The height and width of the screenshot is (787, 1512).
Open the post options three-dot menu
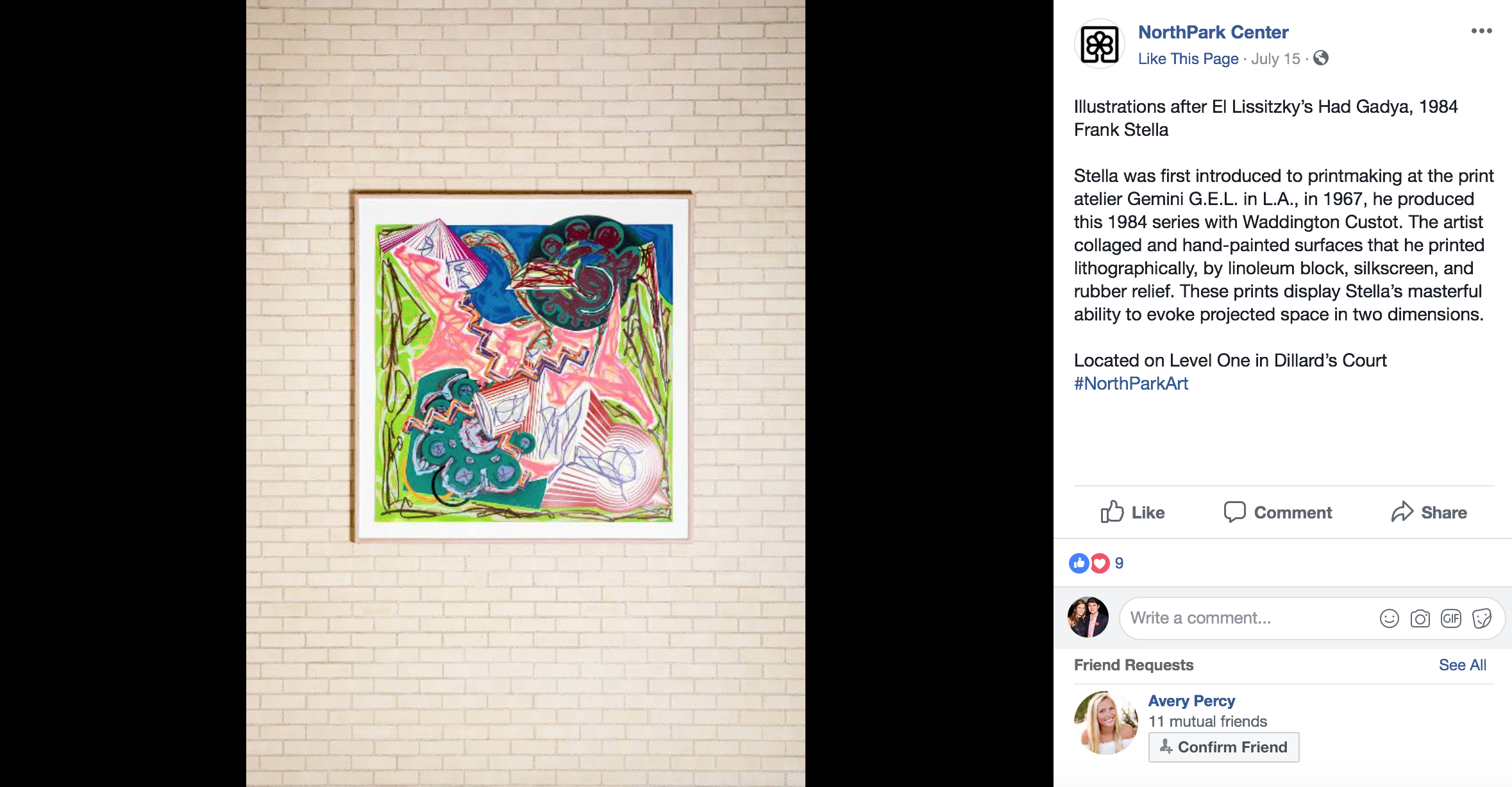point(1481,31)
